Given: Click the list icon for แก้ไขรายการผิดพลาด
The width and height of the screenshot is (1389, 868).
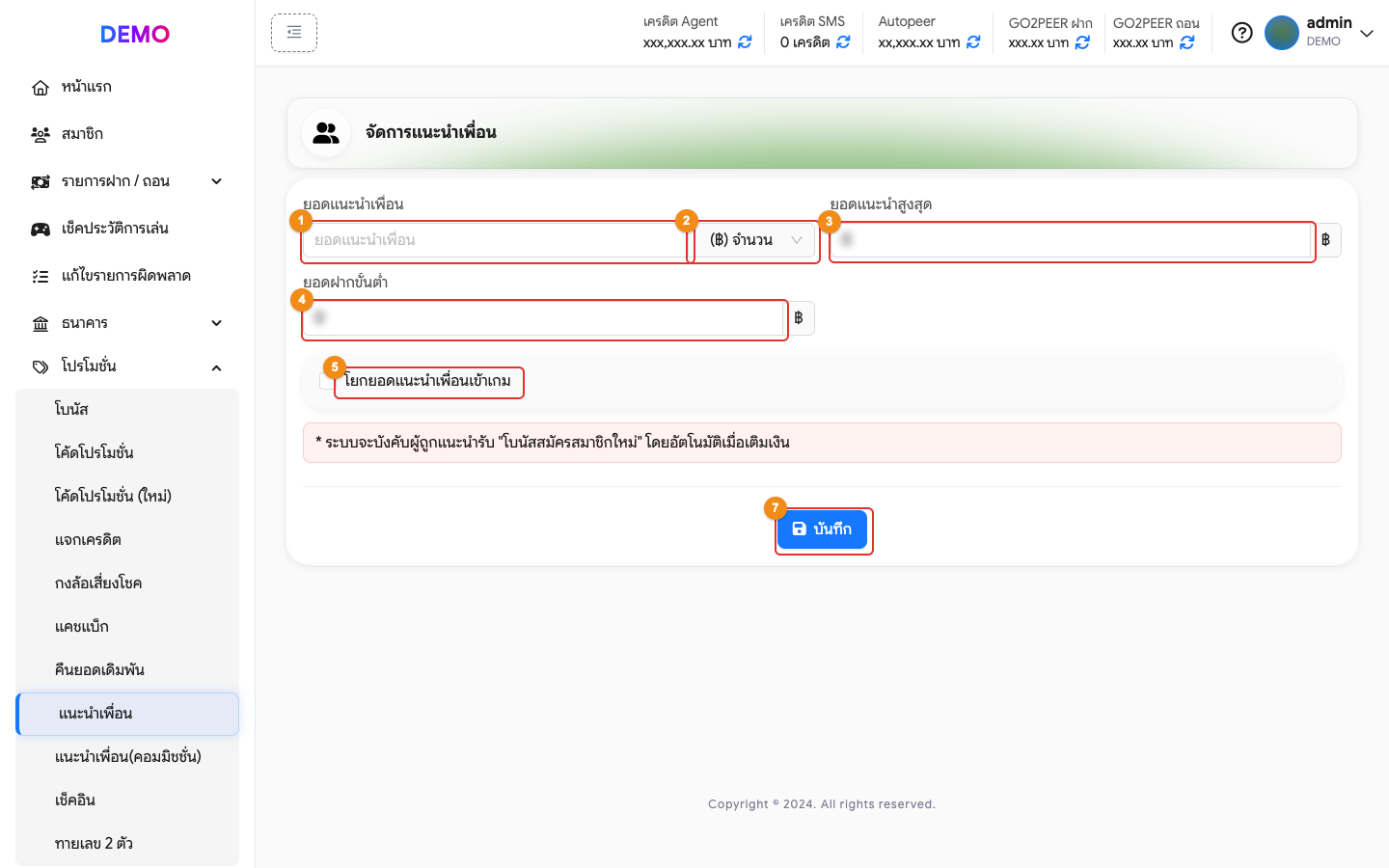Looking at the screenshot, I should (41, 276).
